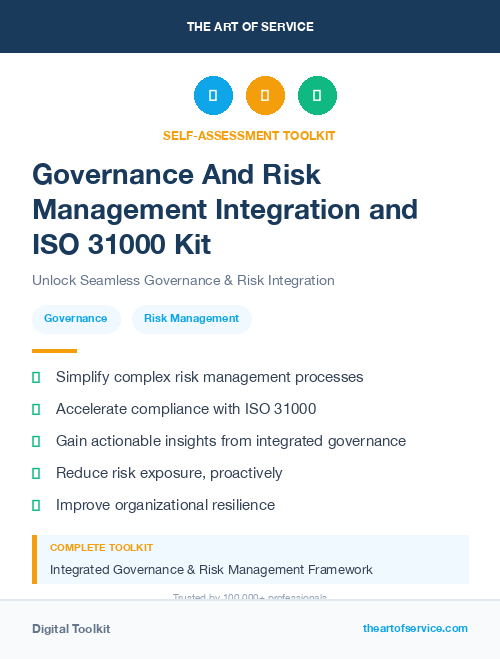Select the Risk Management tag

coord(192,319)
